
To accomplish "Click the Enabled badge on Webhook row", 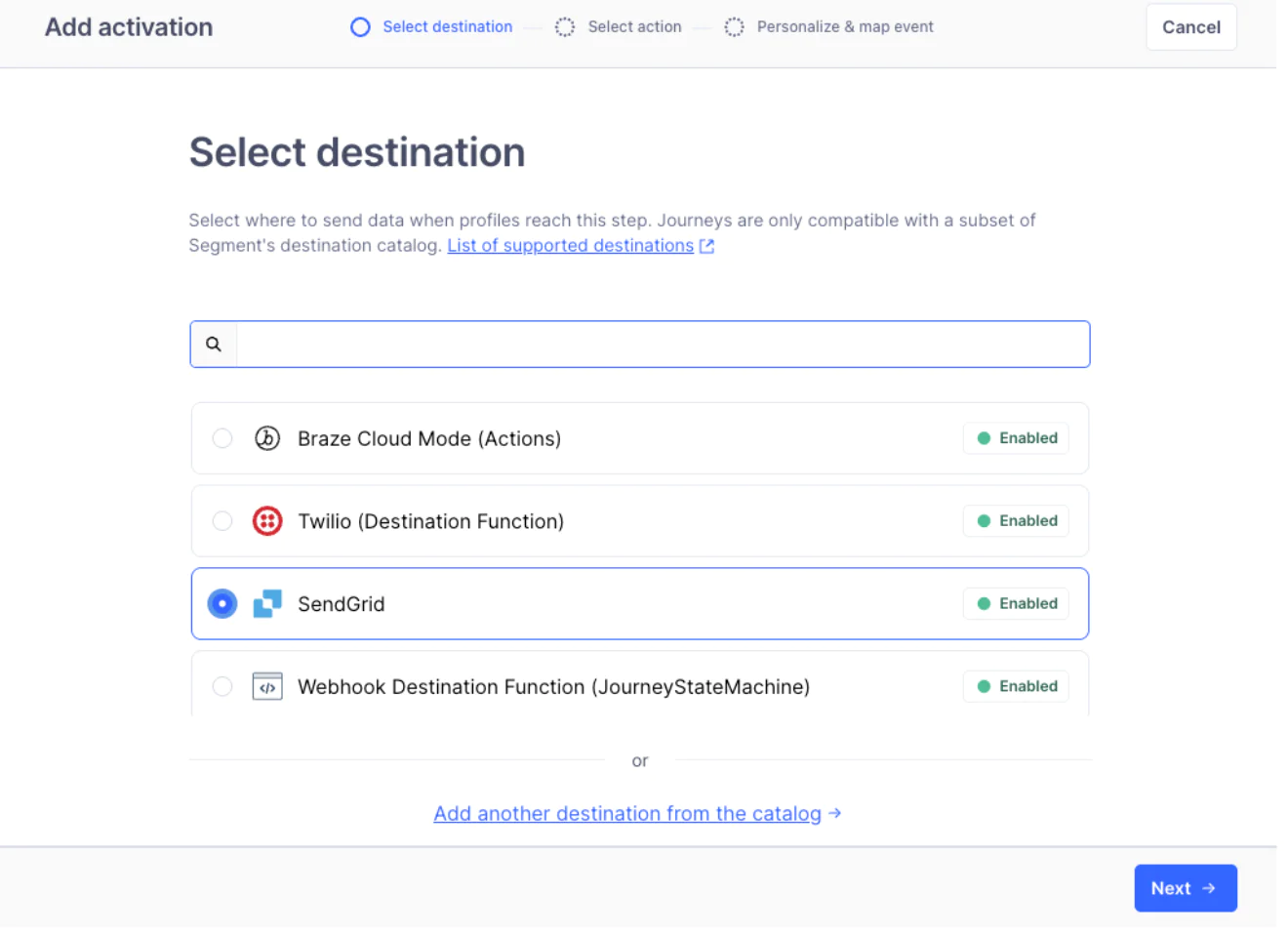I will tap(1017, 687).
